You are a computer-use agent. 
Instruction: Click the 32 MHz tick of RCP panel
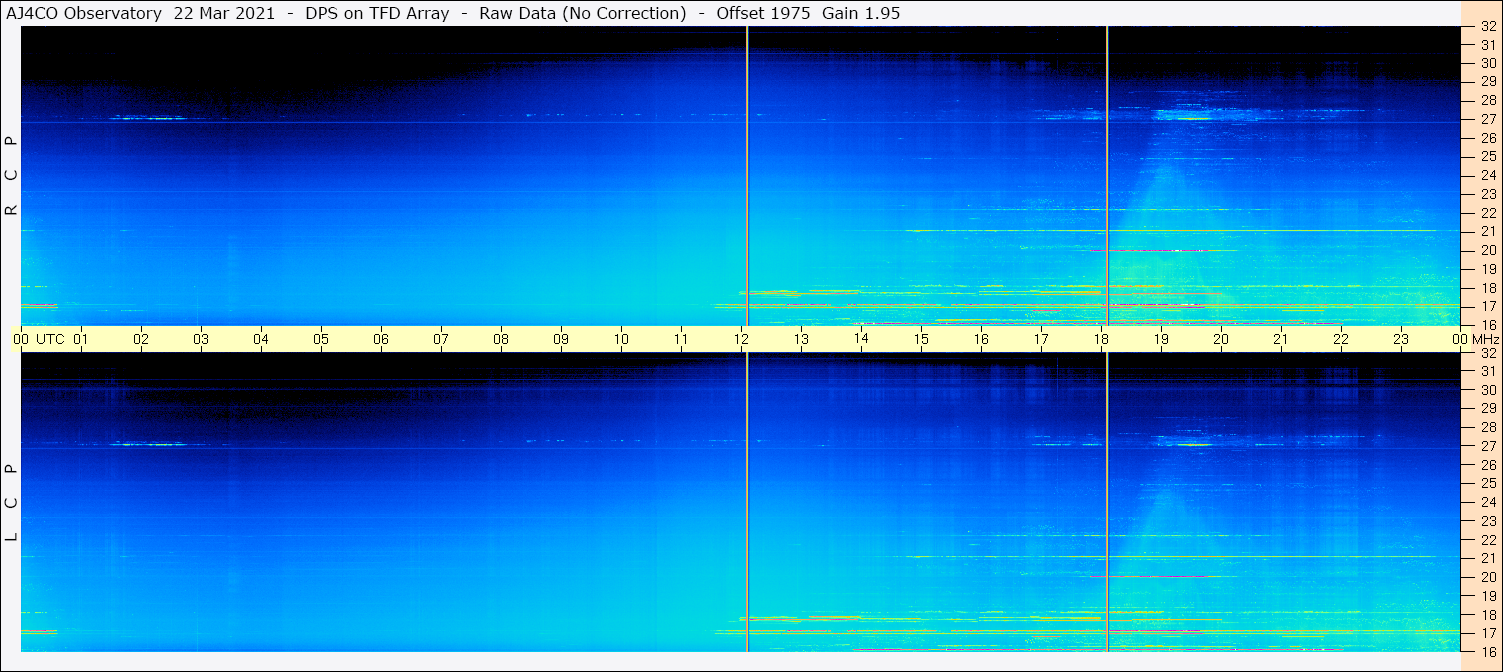coord(1487,26)
